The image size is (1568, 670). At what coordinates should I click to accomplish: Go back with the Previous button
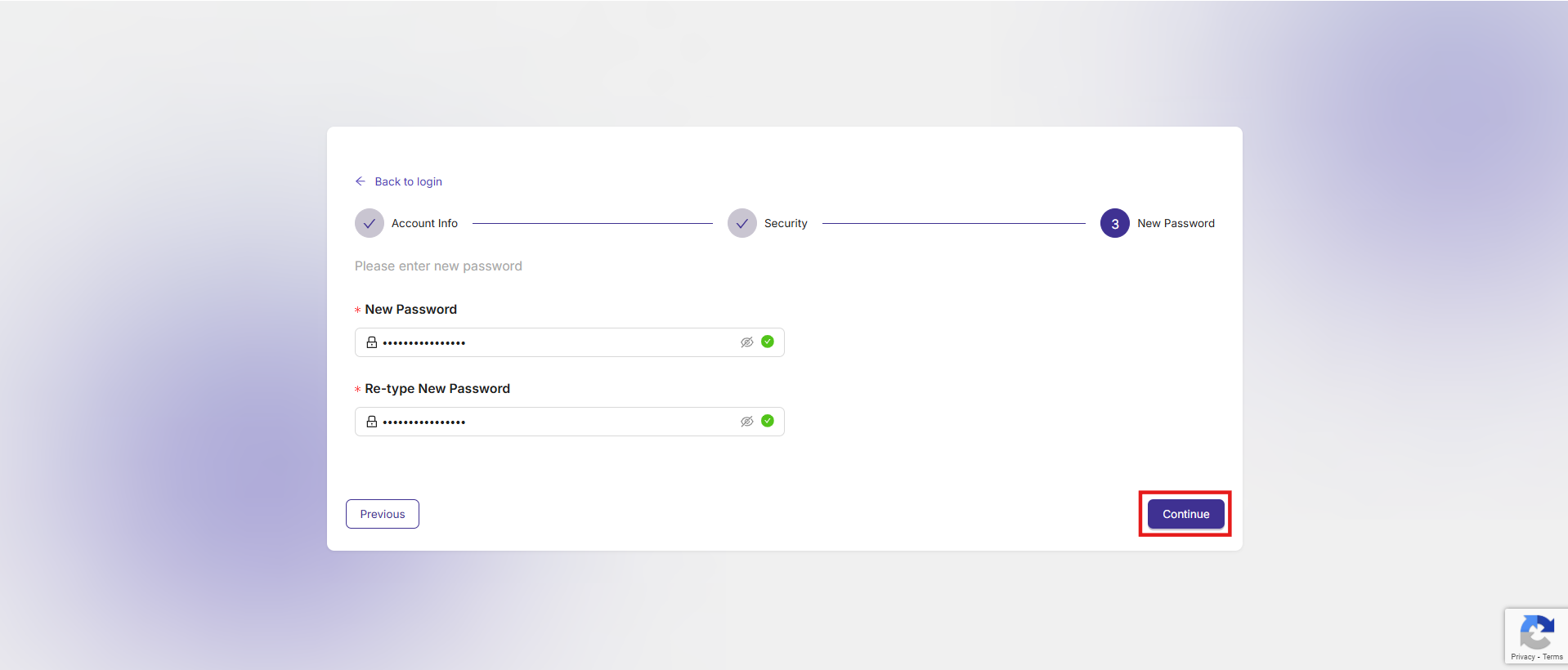[x=383, y=514]
